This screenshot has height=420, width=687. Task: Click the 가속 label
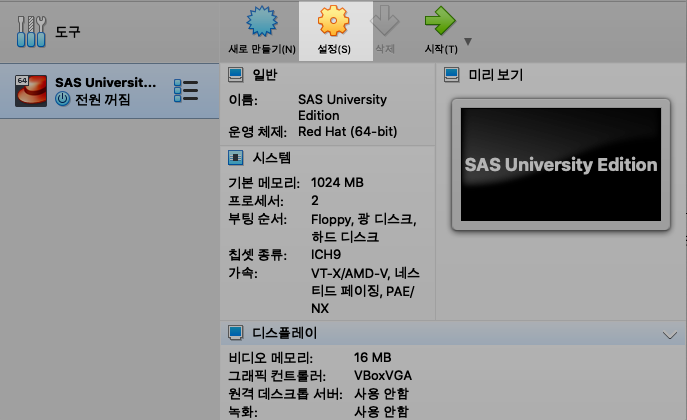(243, 273)
